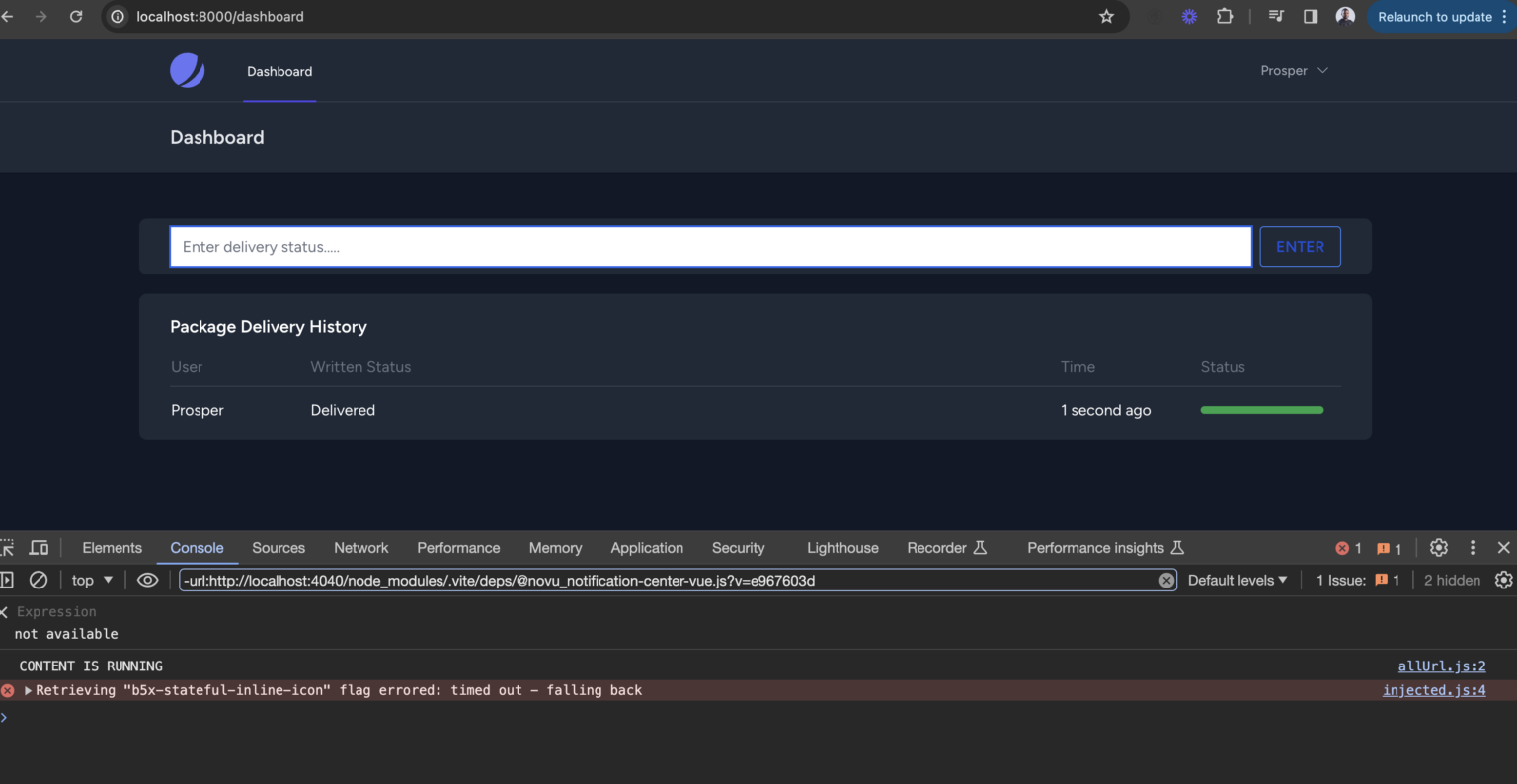The image size is (1517, 784).
Task: Clear the console filter text
Action: tap(1166, 580)
